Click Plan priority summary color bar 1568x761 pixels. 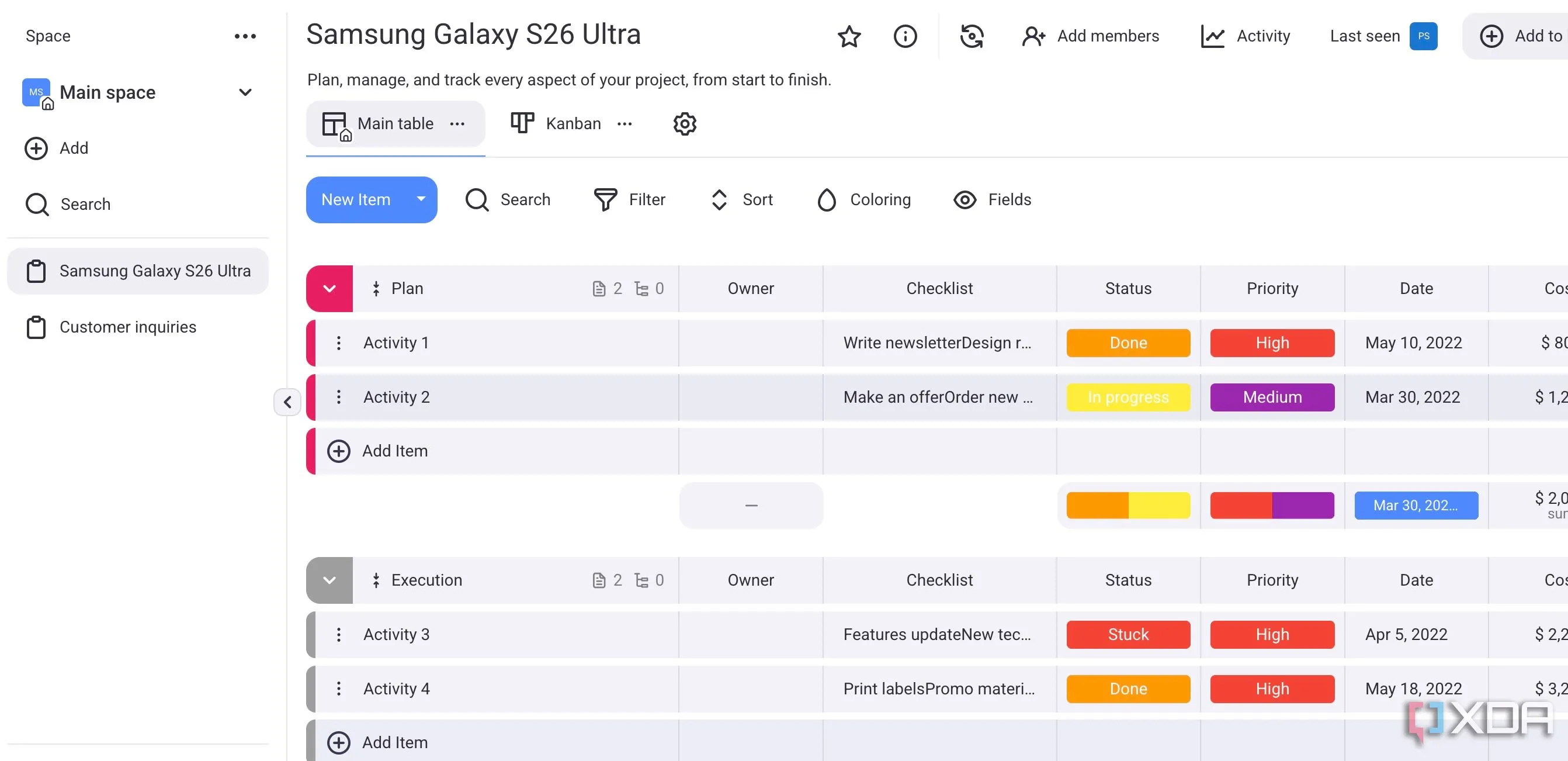1272,506
